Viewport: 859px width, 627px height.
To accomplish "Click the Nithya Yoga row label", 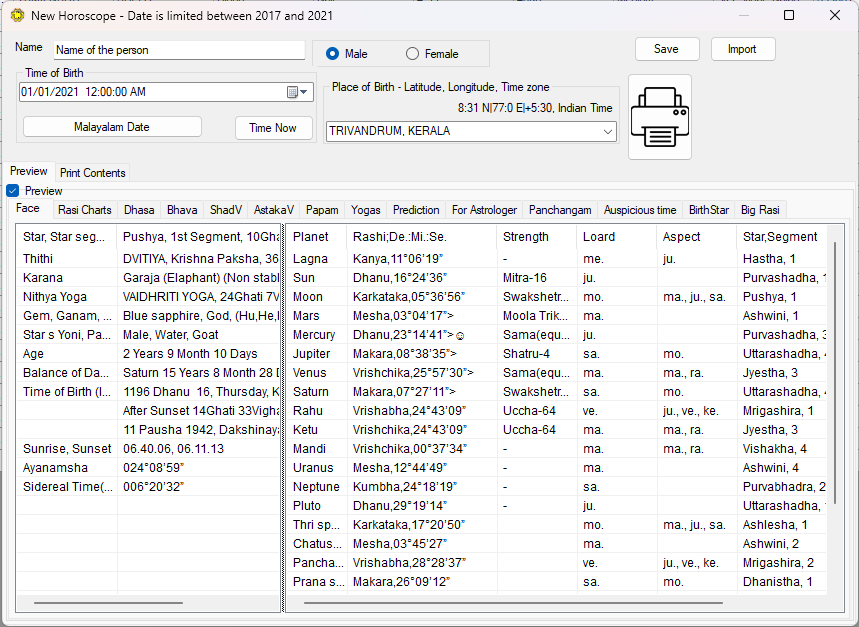I will [x=55, y=297].
